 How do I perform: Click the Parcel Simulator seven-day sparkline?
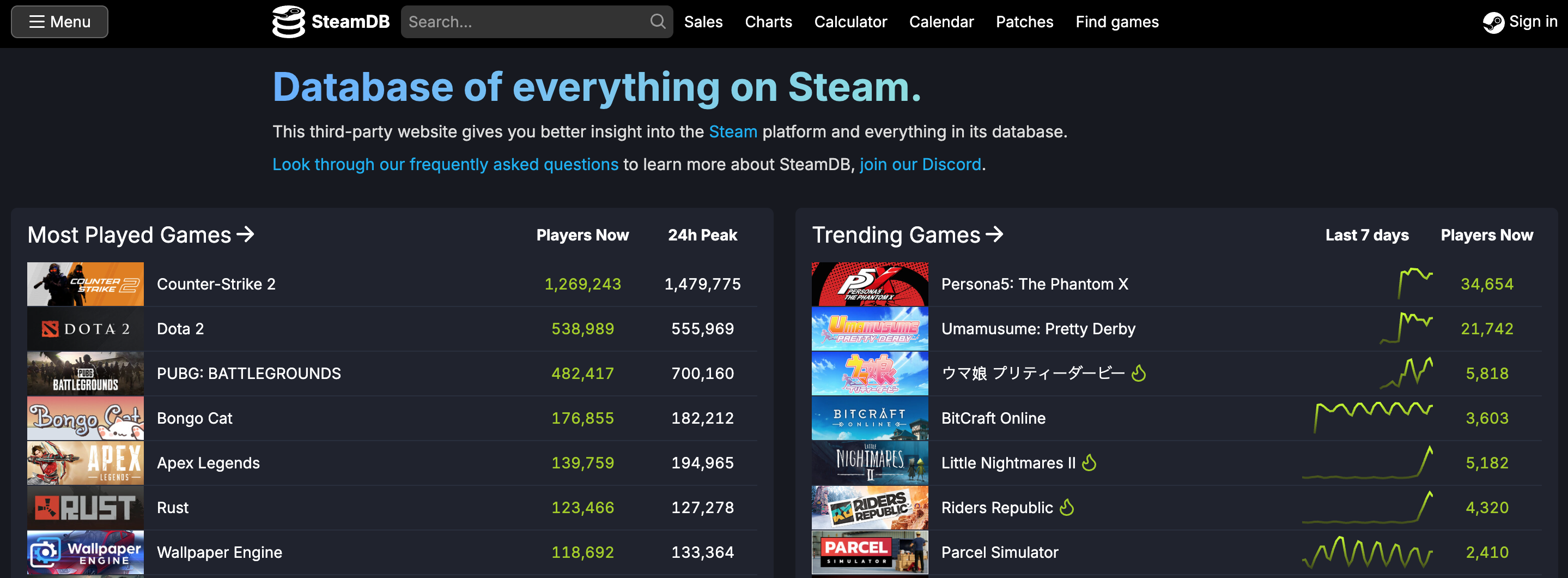click(1367, 552)
